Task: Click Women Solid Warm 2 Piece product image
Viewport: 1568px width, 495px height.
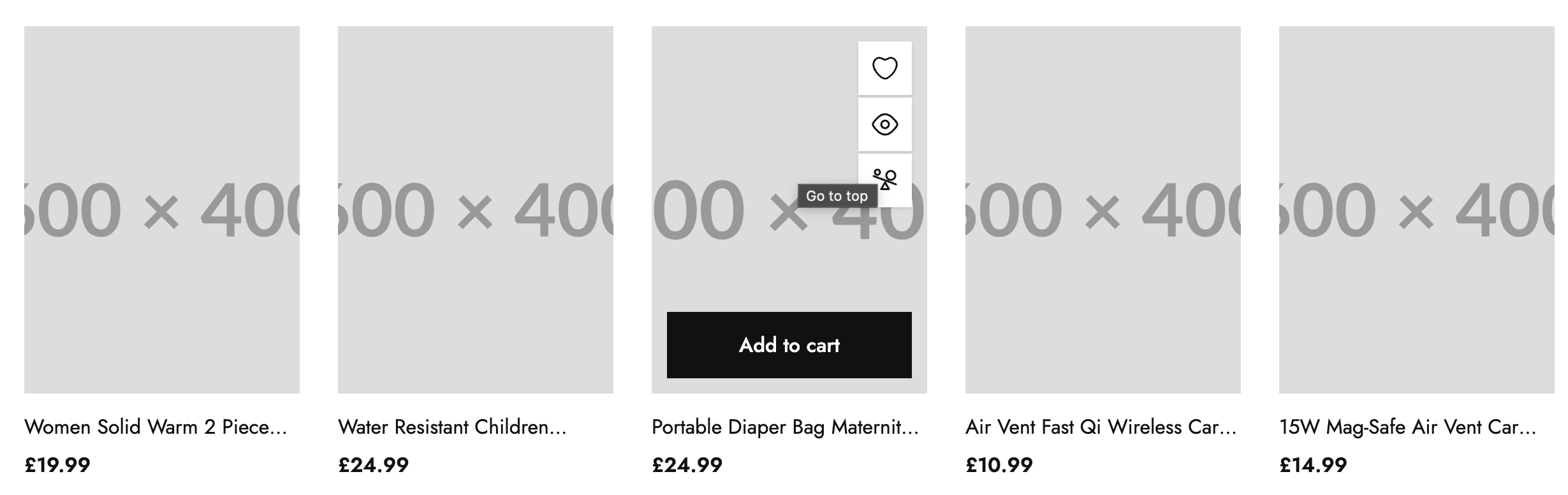Action: click(162, 209)
